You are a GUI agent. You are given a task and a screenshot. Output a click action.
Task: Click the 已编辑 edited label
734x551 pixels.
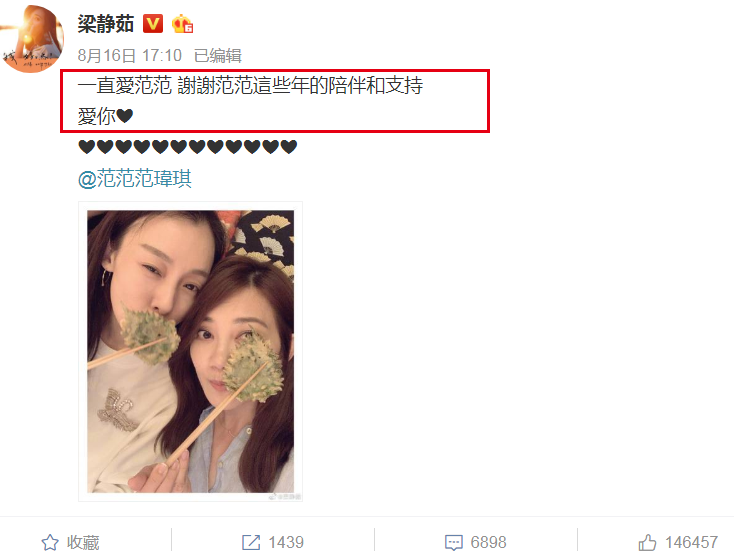point(218,56)
